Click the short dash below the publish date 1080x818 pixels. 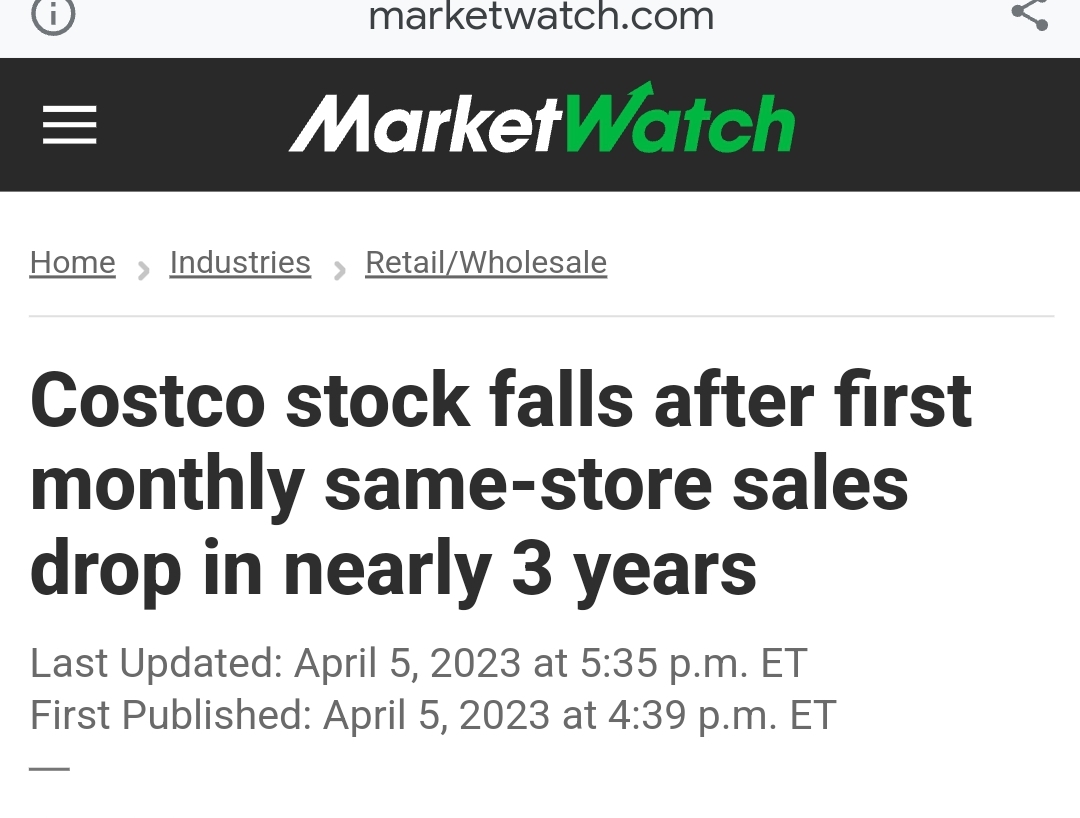(x=50, y=769)
